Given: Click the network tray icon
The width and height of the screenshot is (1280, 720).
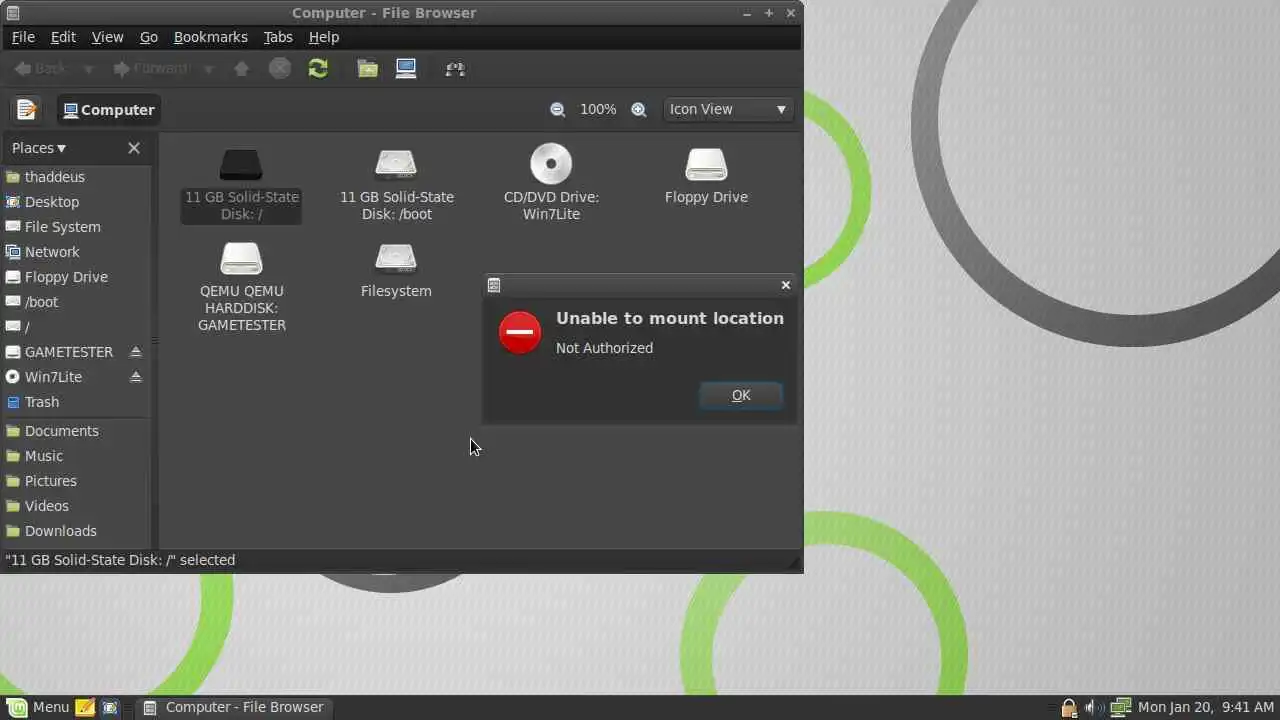Looking at the screenshot, I should coord(1120,707).
